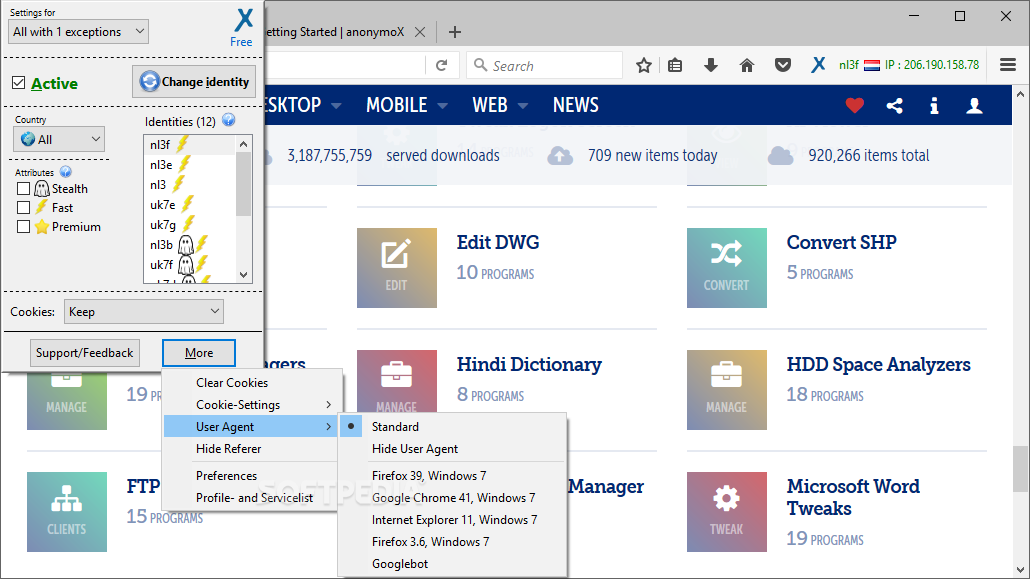Screen dimensions: 1030x579
Task: Enable the Stealth attribute checkbox
Action: pos(24,189)
